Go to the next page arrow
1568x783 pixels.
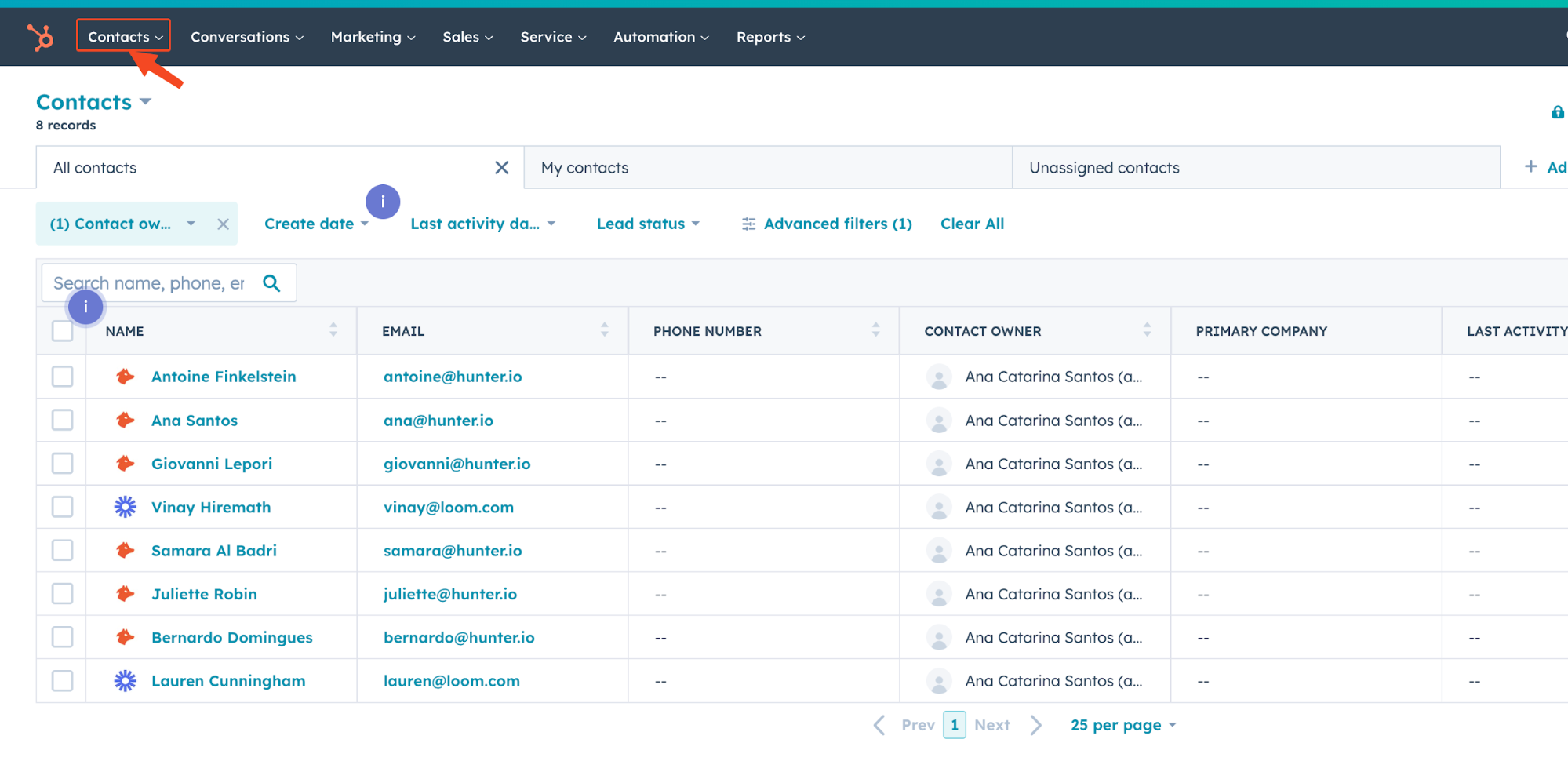(1036, 725)
